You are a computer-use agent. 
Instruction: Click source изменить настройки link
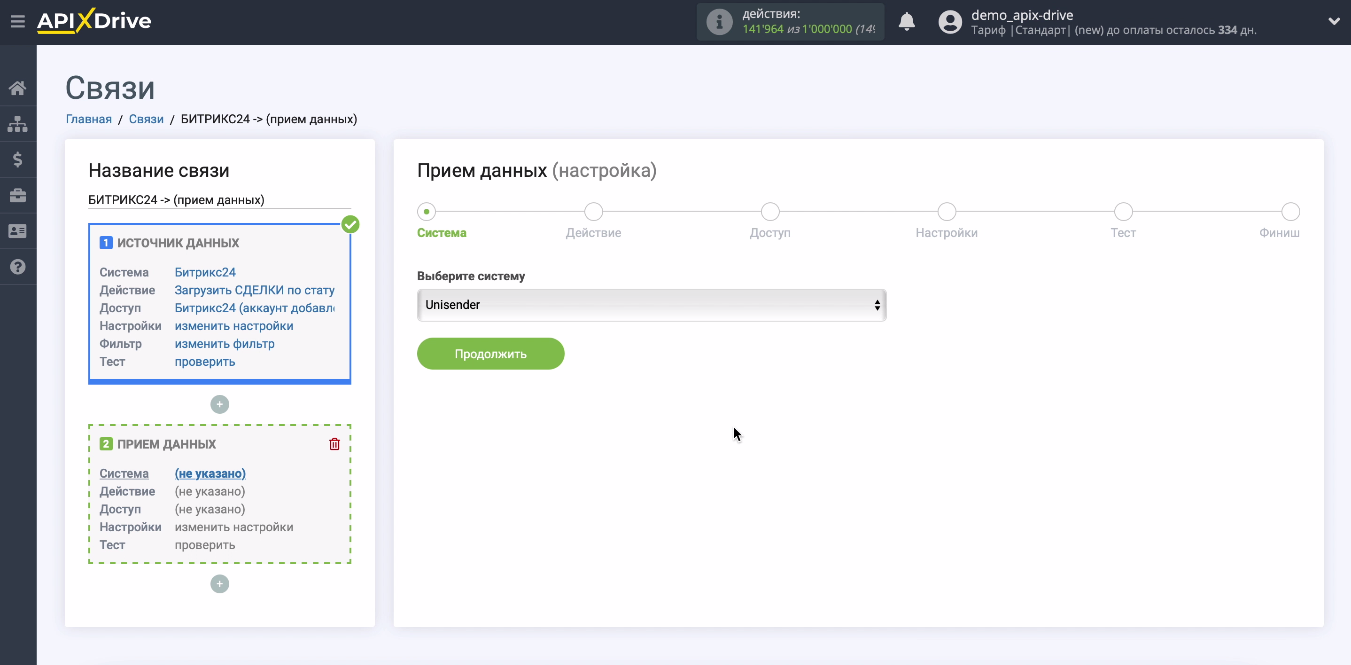pos(234,326)
